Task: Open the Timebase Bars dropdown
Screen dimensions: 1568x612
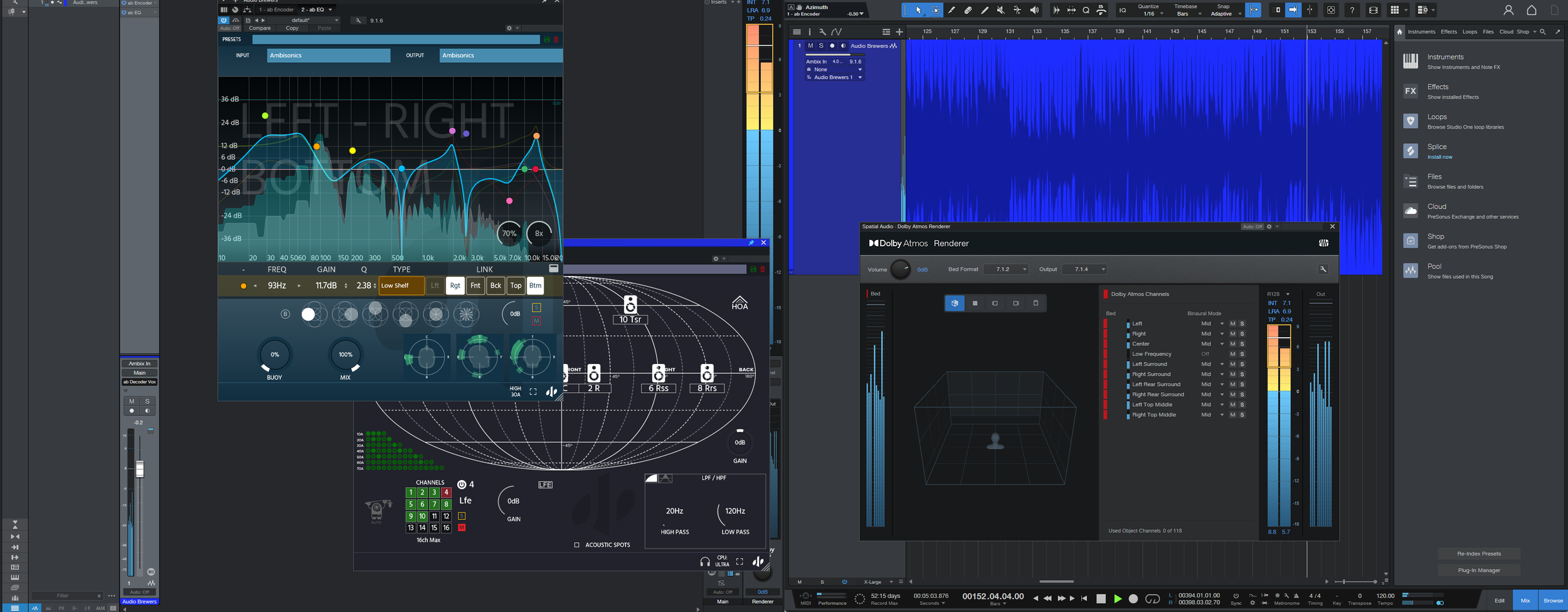Action: tap(1187, 14)
